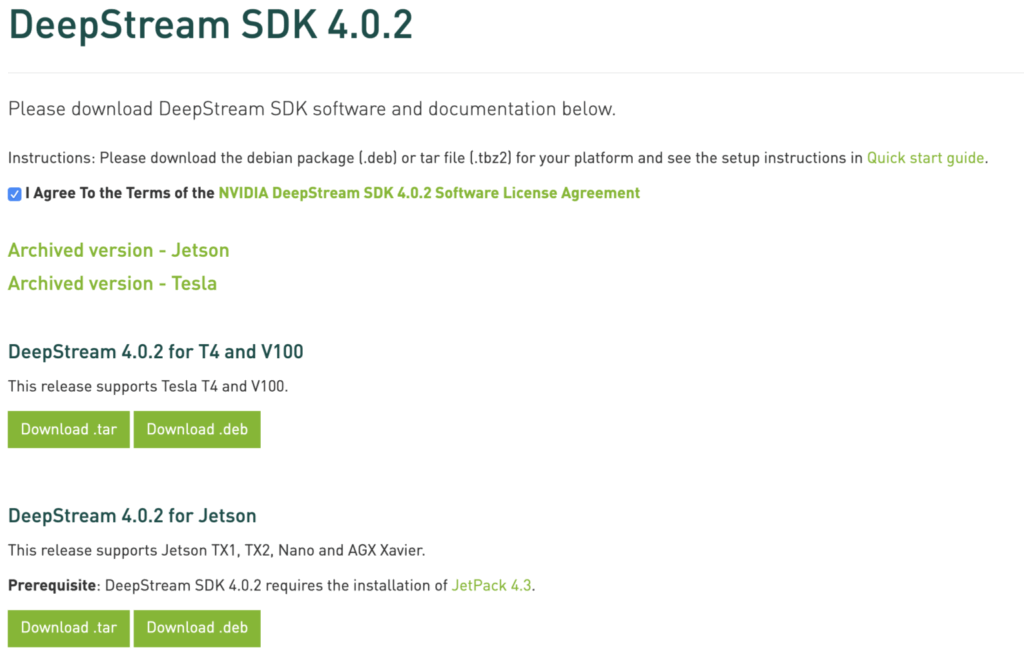Select the DeepStream SDK 4.0.2 page title
Viewport: 1024px width, 657px height.
[210, 25]
